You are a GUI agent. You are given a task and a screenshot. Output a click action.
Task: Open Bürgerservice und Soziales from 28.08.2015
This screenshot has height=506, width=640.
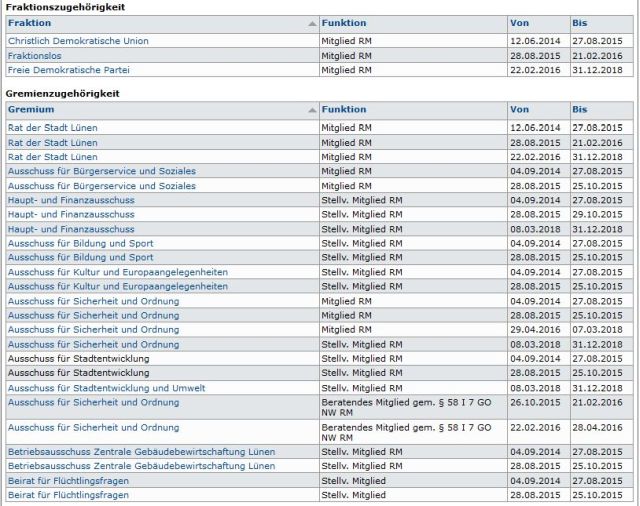click(102, 186)
